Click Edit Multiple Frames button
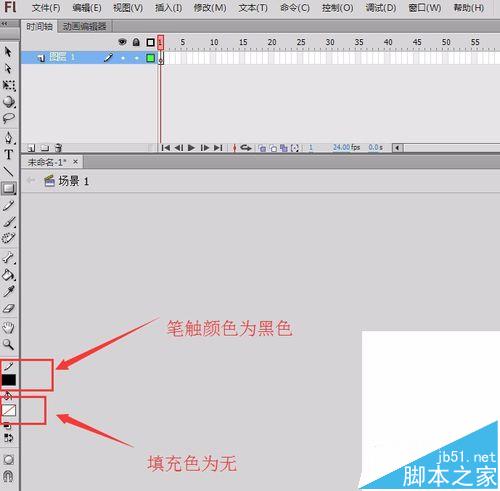 click(284, 148)
